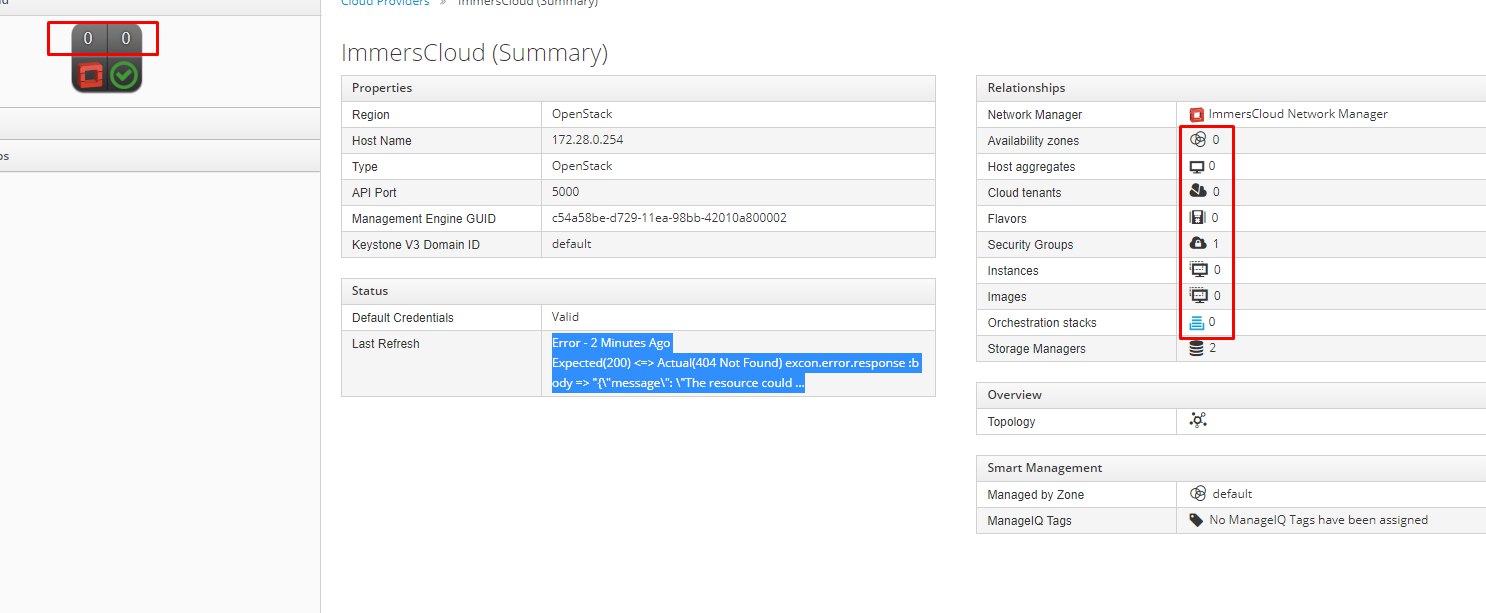Image resolution: width=1486 pixels, height=613 pixels.
Task: Open the Storage Managers relationship row
Action: (1231, 349)
